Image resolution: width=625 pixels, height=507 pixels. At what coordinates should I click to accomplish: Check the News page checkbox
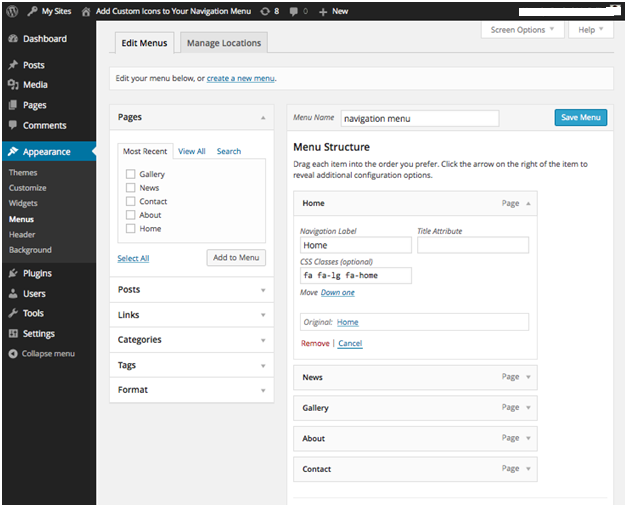pos(130,188)
